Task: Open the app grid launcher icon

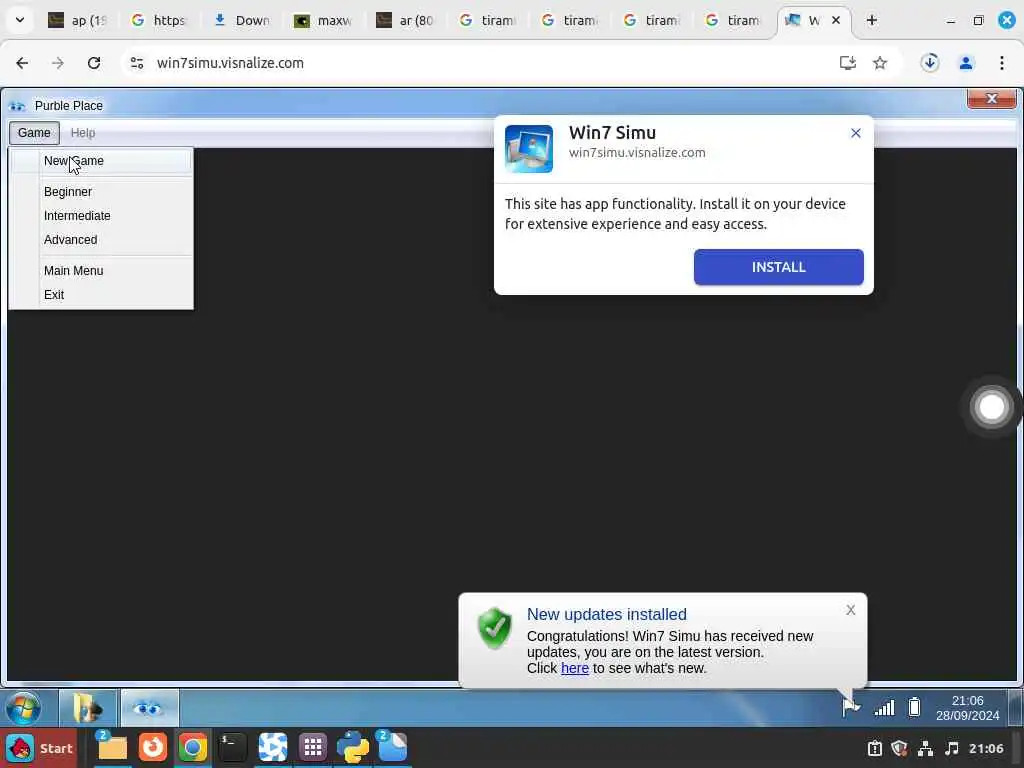Action: [x=313, y=748]
